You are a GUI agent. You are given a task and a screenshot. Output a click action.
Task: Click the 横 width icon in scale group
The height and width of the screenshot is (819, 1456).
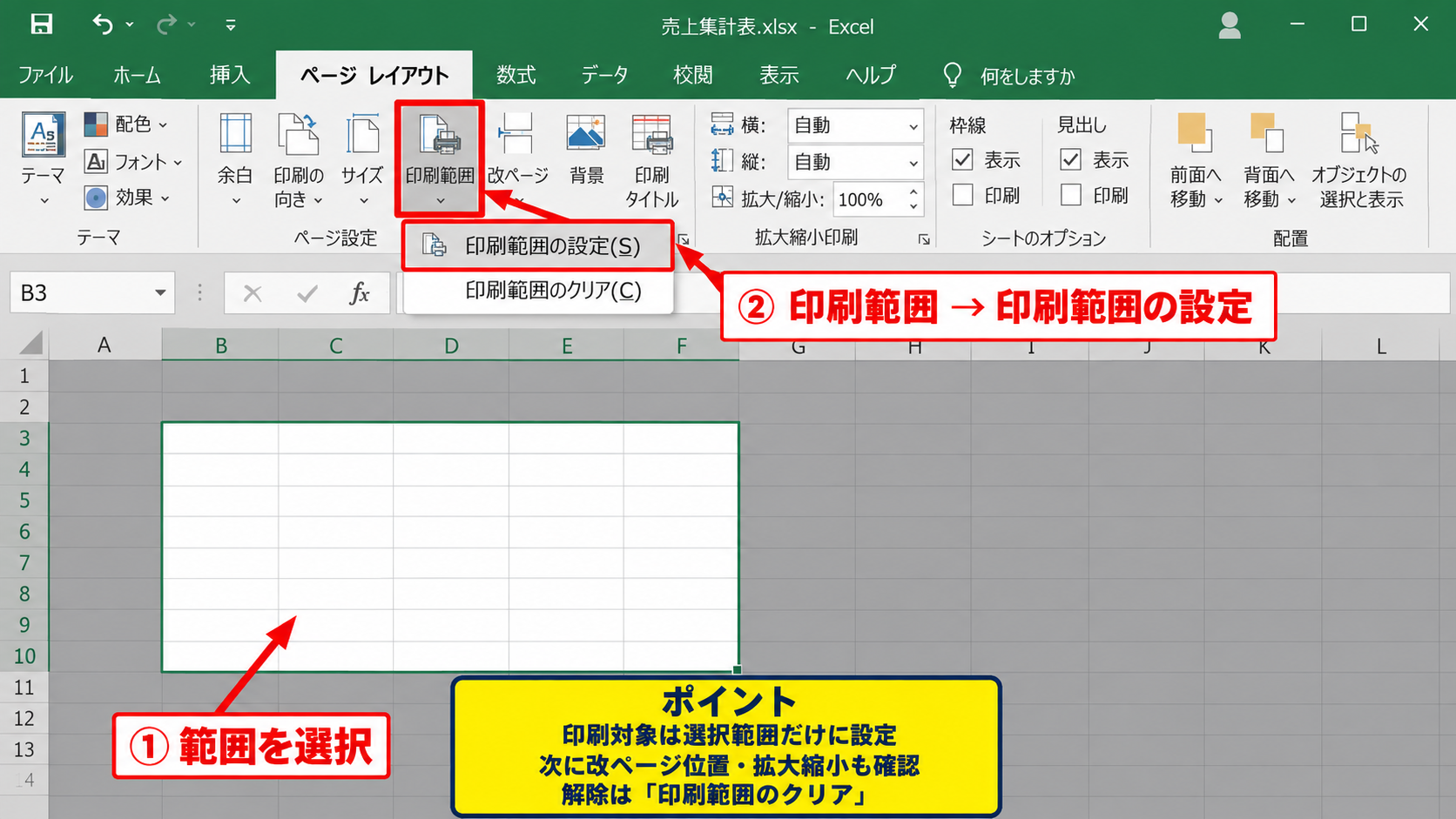click(x=722, y=125)
